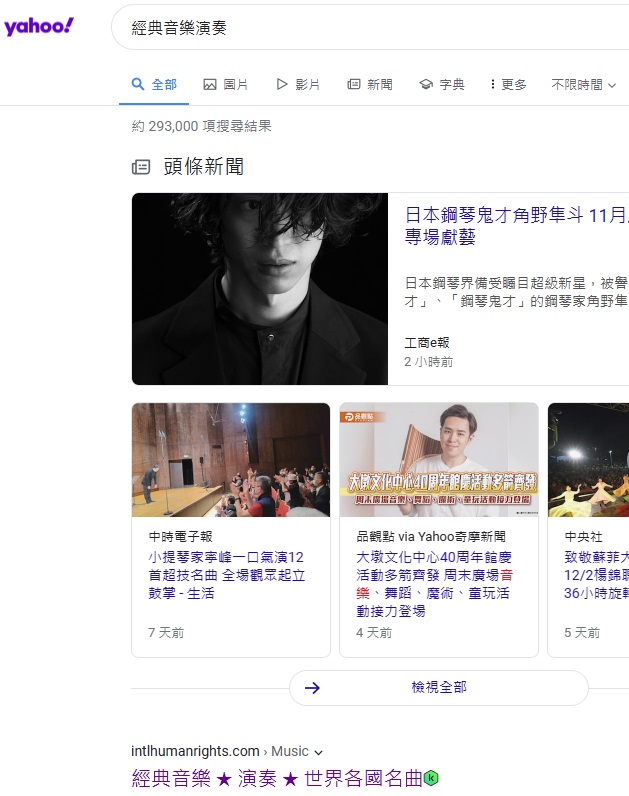Click the graduation cap icon beside 字典
The height and width of the screenshot is (796, 629).
click(426, 85)
